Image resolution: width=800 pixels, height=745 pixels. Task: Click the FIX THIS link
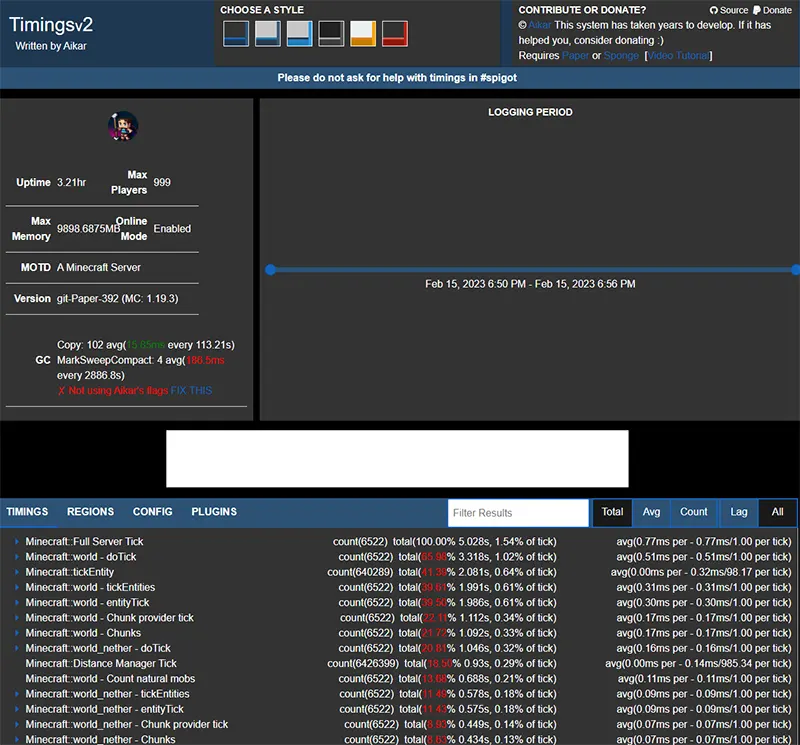pyautogui.click(x=191, y=391)
